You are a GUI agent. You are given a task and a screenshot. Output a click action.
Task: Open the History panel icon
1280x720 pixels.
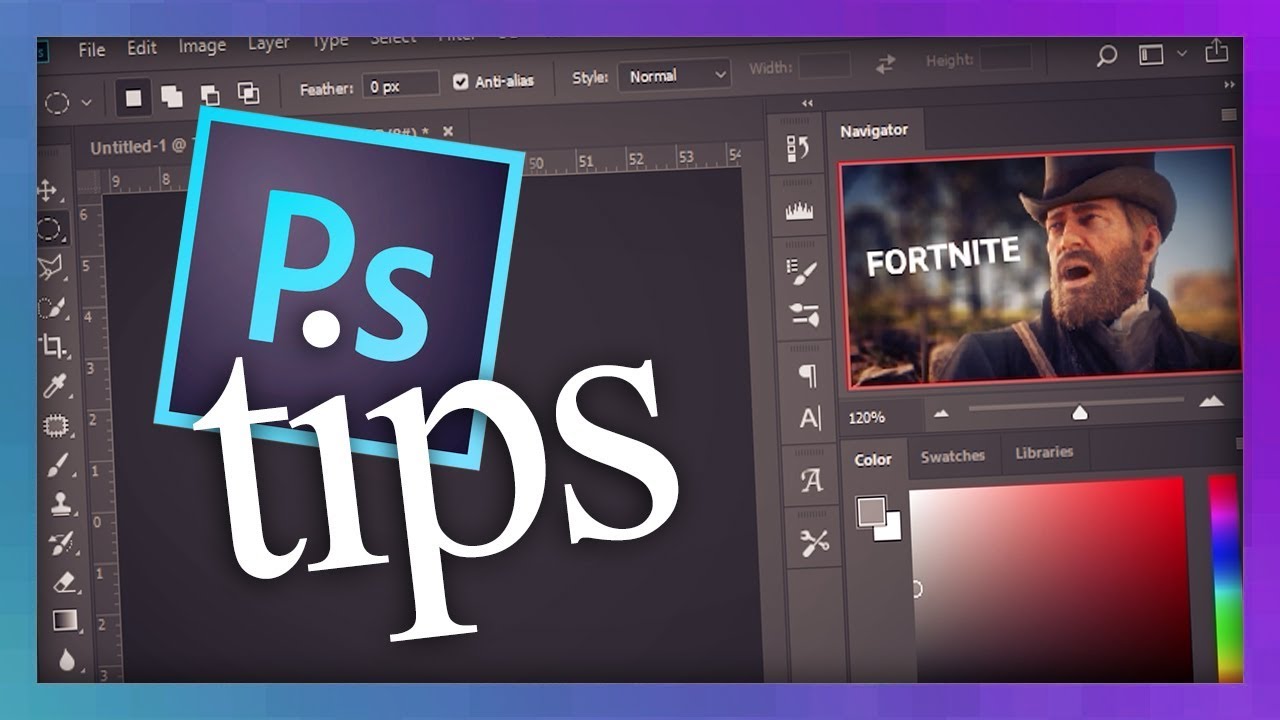click(799, 149)
